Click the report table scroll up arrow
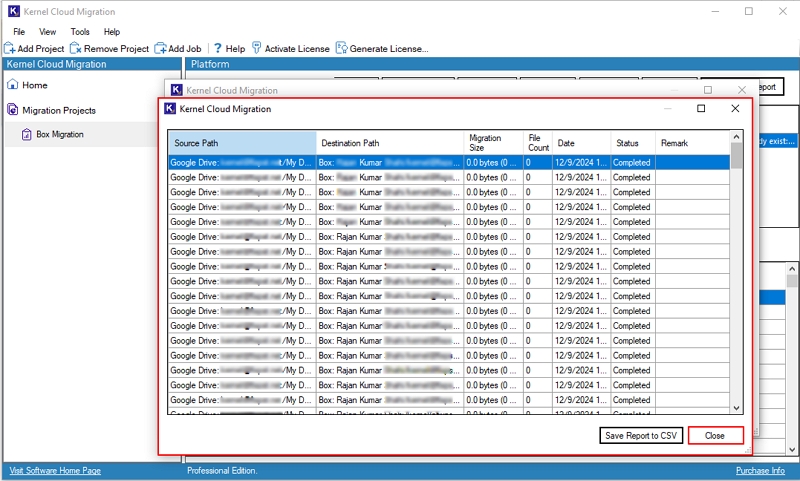800x481 pixels. click(736, 137)
